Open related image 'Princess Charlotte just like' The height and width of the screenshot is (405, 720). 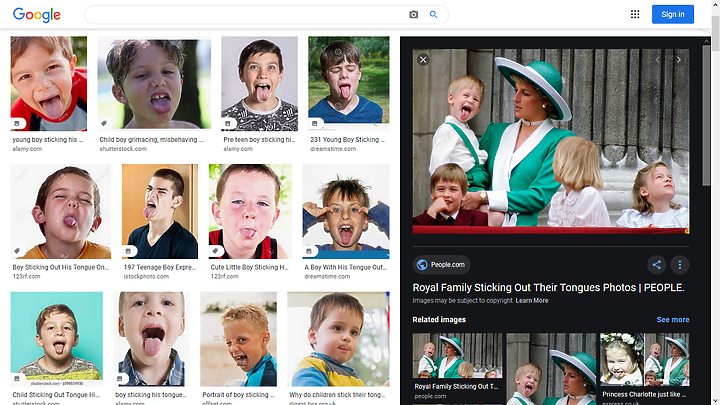(x=645, y=359)
